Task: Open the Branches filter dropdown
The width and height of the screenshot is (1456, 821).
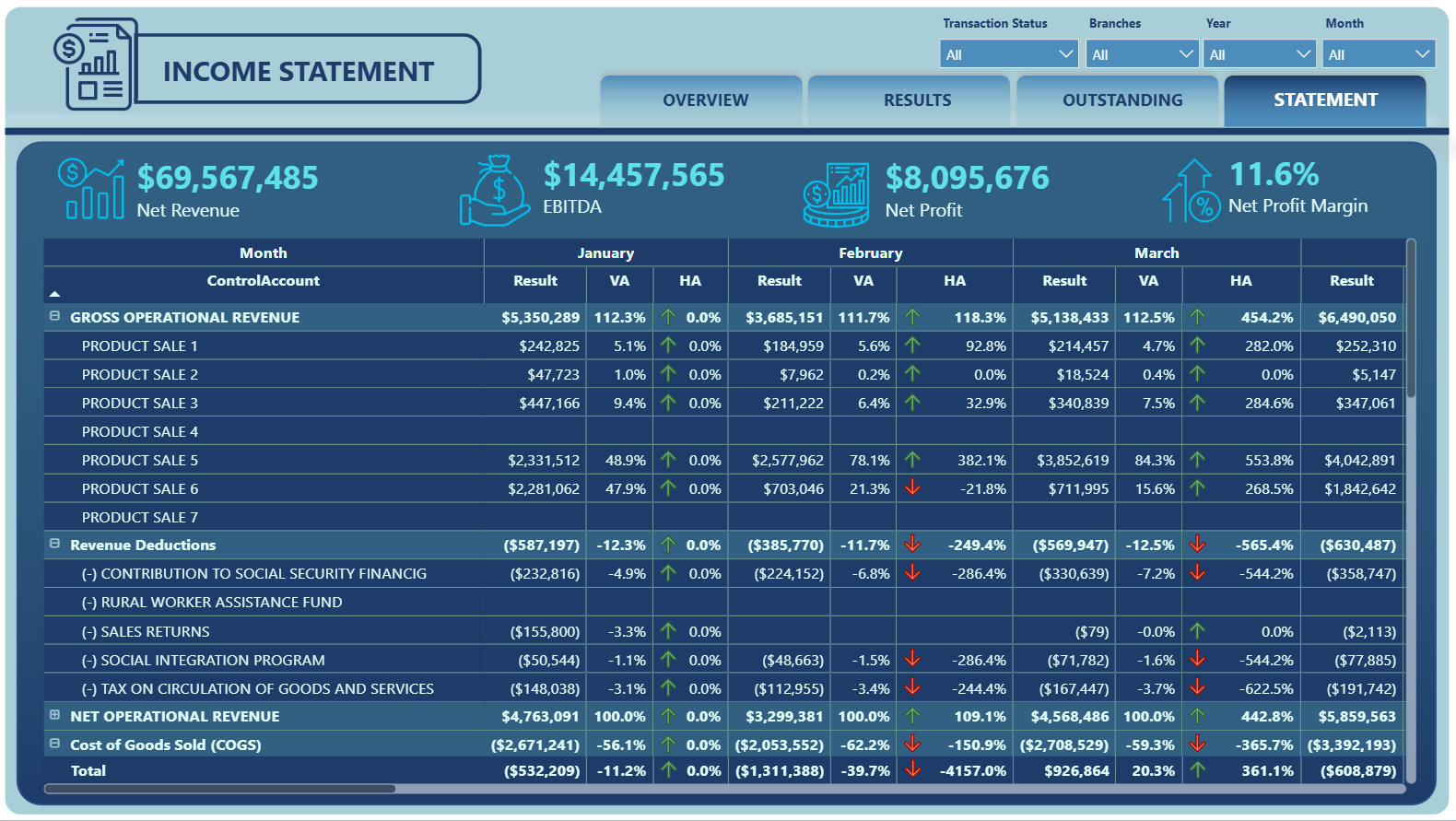Action: point(1142,54)
